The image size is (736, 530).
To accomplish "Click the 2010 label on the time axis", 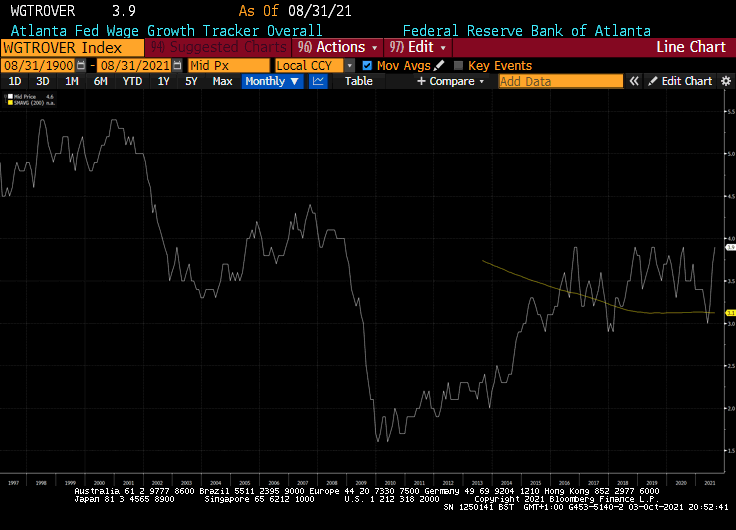I will coord(390,483).
